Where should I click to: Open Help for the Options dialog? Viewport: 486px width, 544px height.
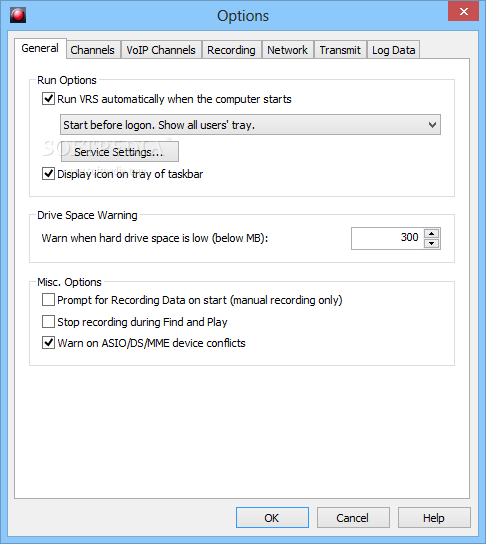pyautogui.click(x=434, y=518)
